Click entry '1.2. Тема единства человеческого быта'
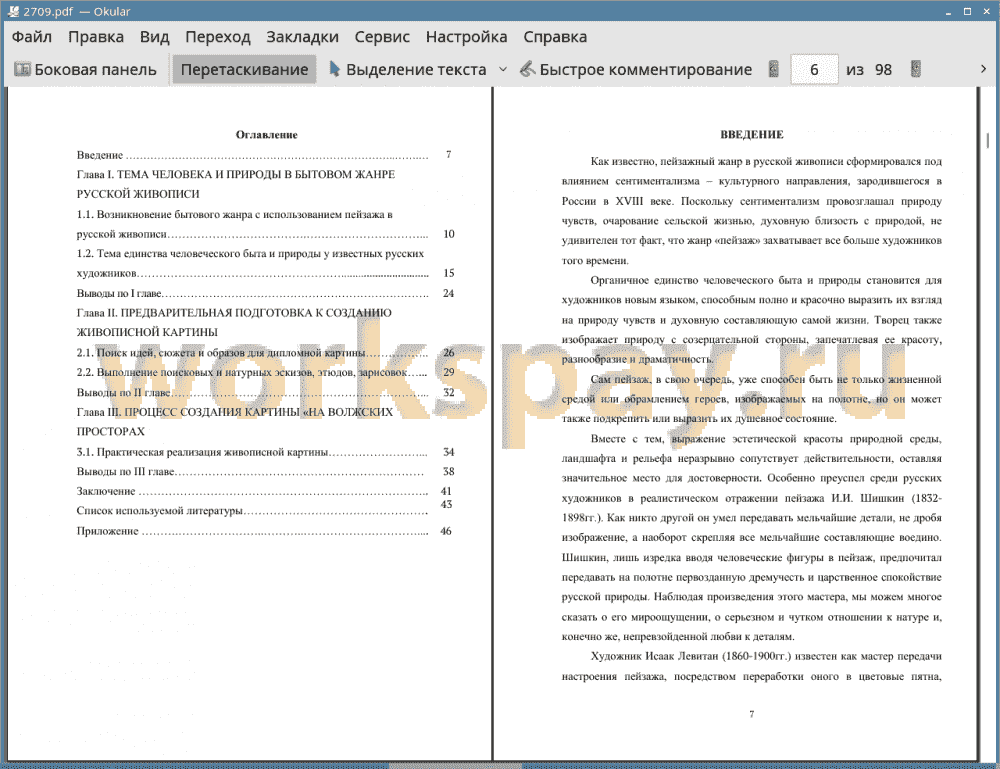 (x=265, y=263)
